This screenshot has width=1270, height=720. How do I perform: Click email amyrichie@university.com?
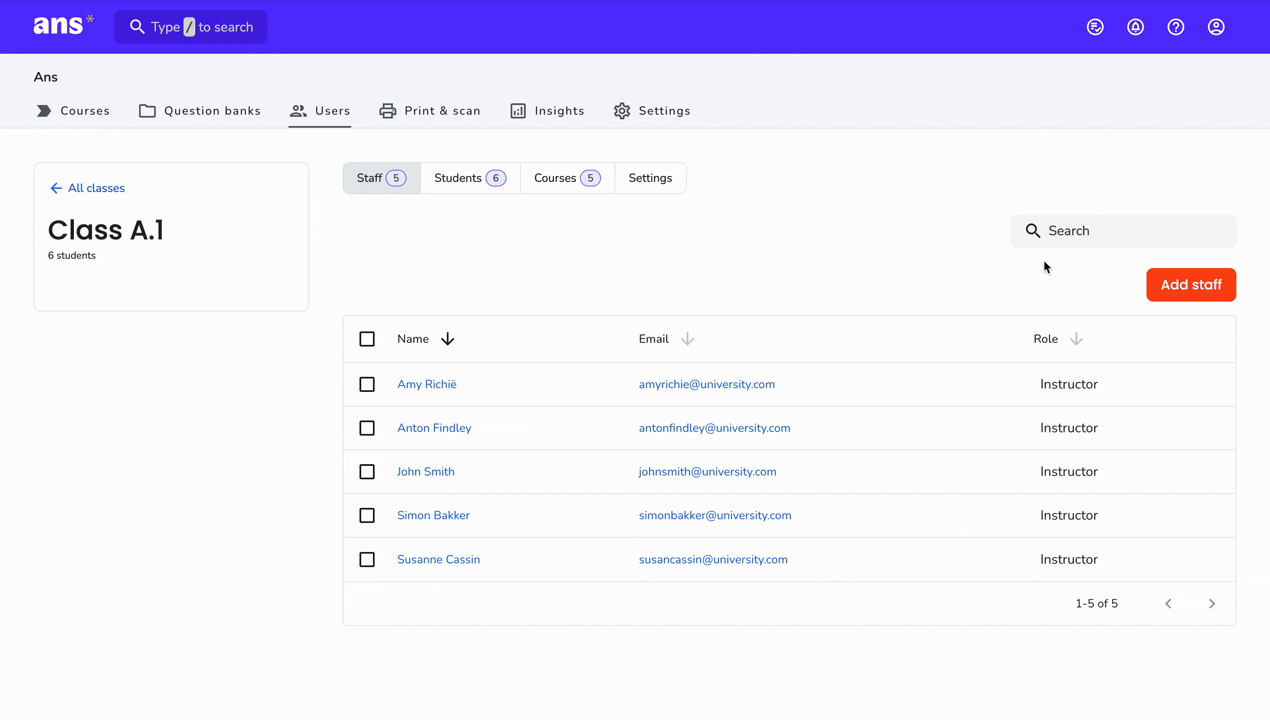(707, 384)
